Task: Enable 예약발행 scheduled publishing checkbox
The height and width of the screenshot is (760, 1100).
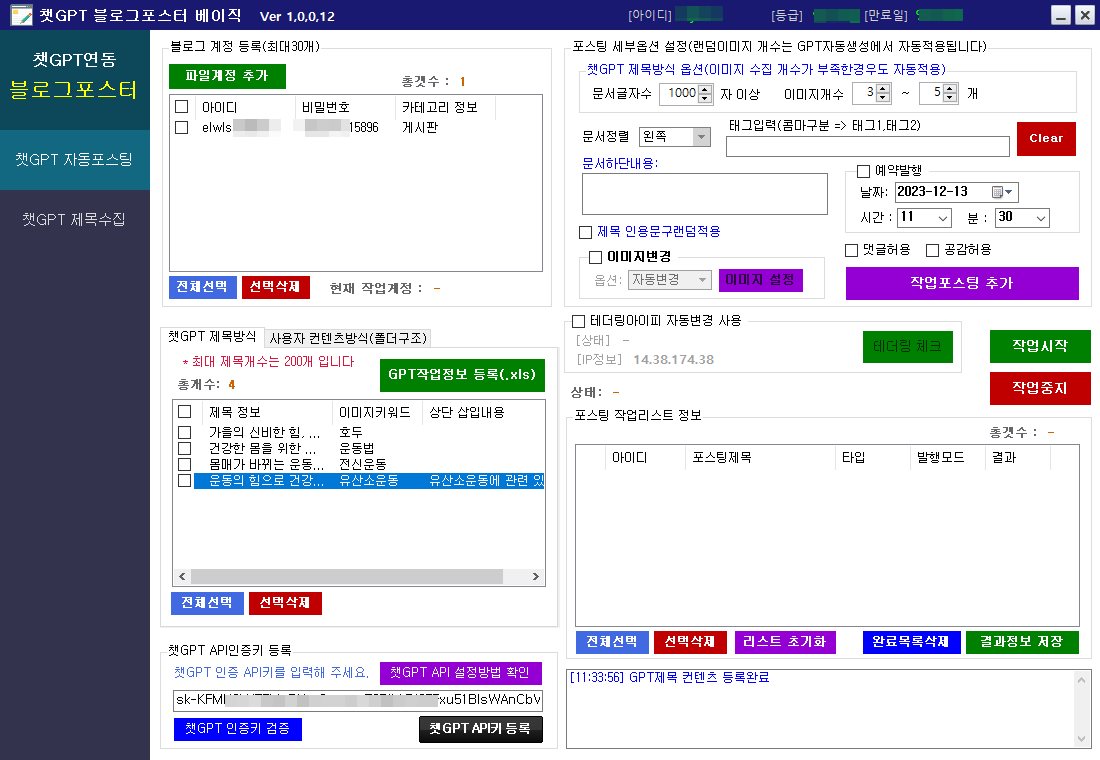Action: click(864, 171)
